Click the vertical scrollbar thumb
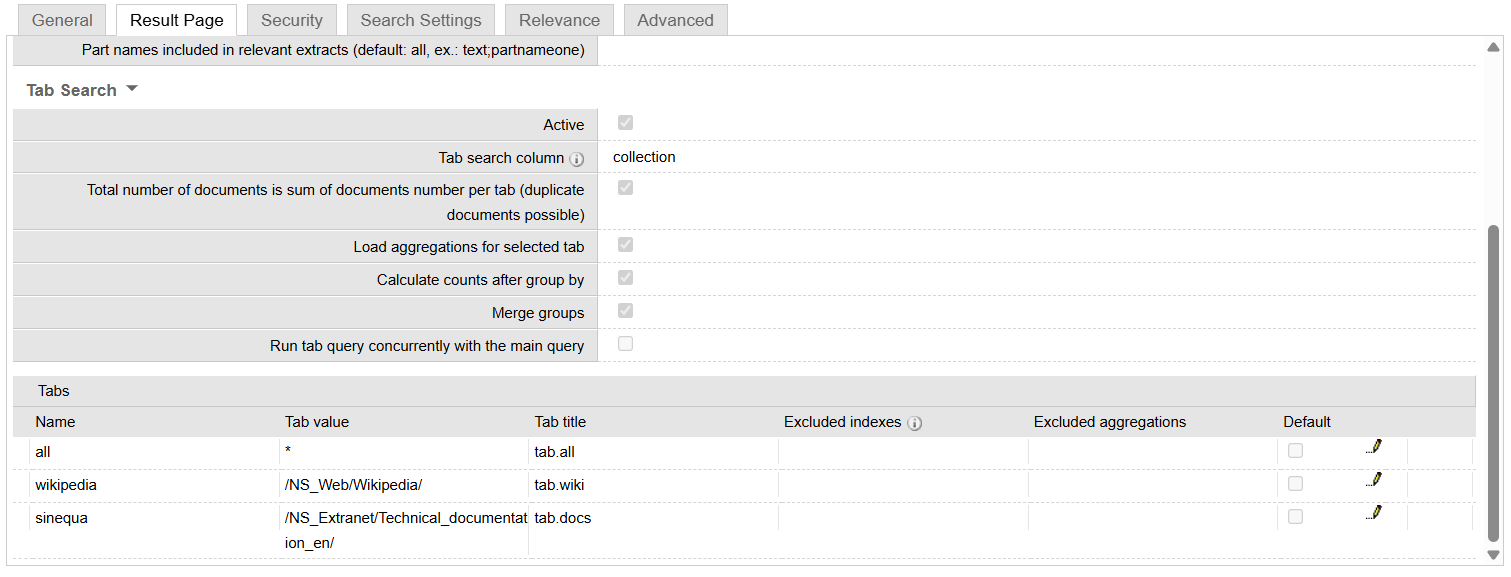 tap(1494, 383)
